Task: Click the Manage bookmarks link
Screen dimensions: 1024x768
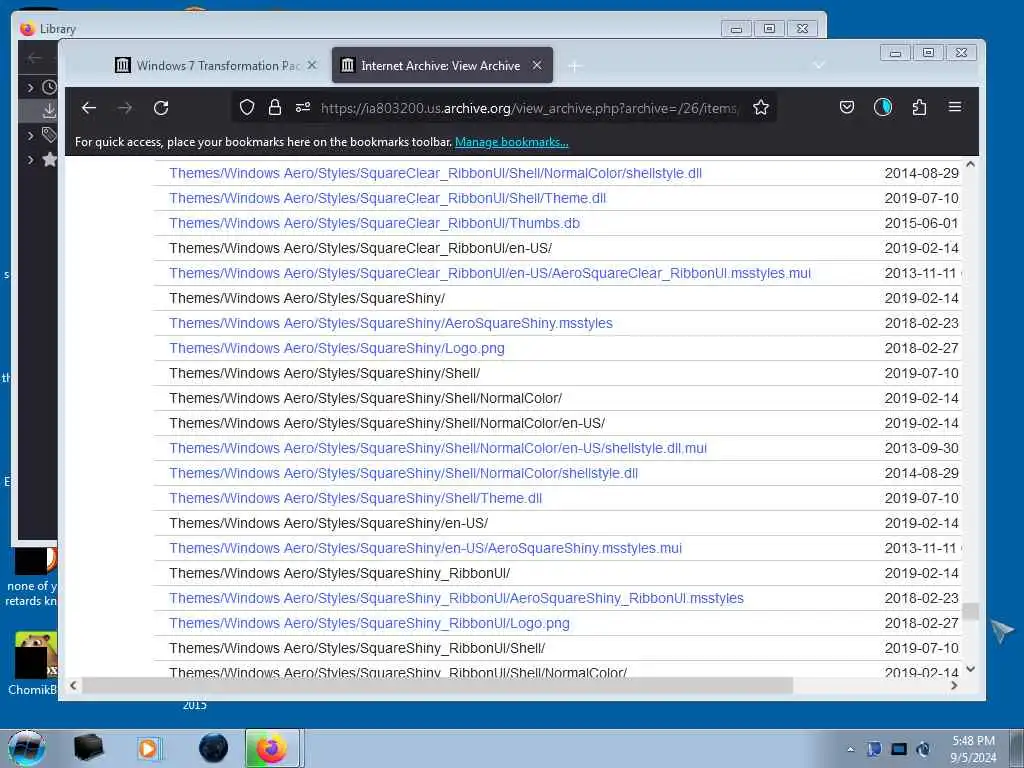Action: tap(511, 142)
